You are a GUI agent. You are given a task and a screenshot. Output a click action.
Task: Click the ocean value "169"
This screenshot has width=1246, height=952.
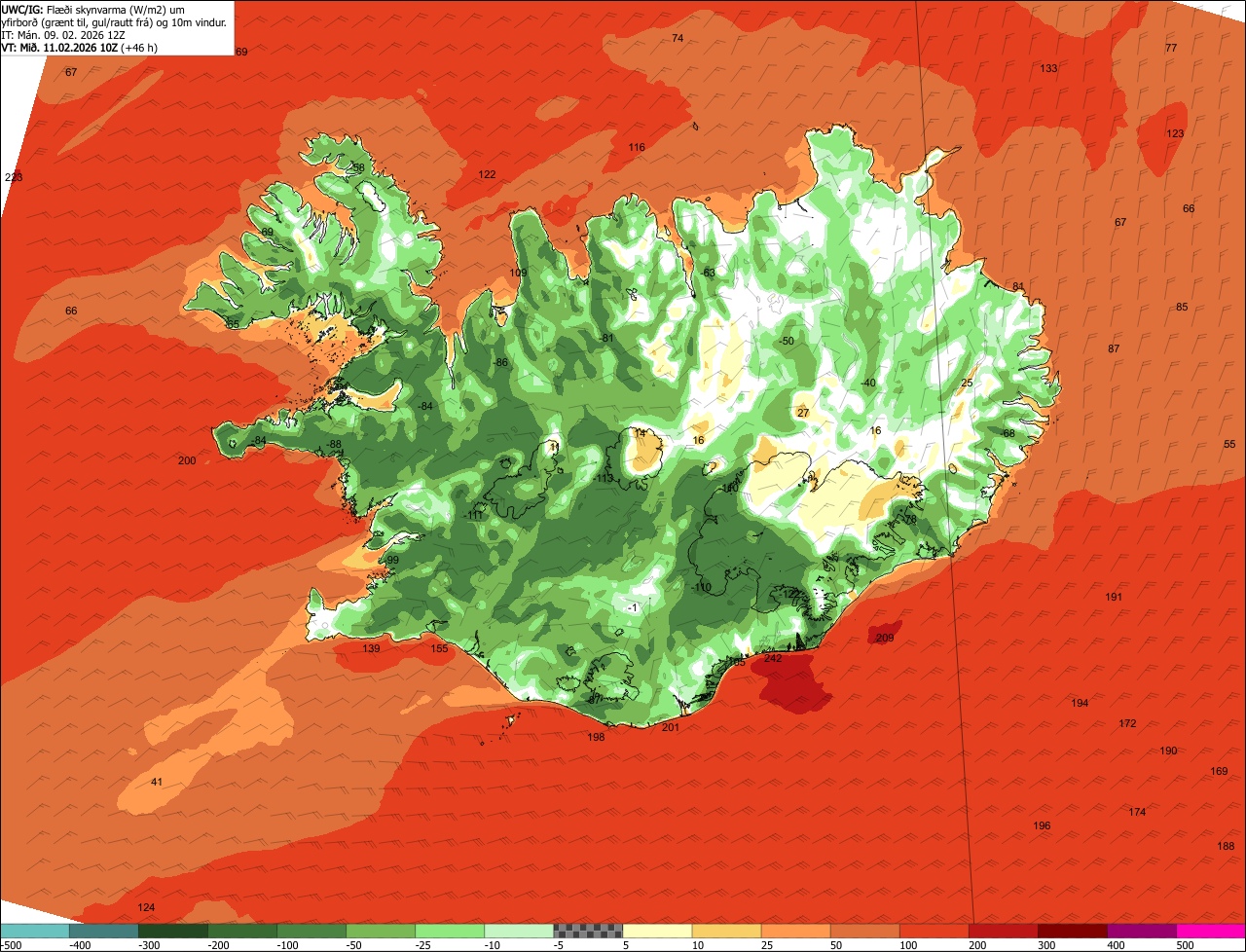(x=1219, y=771)
